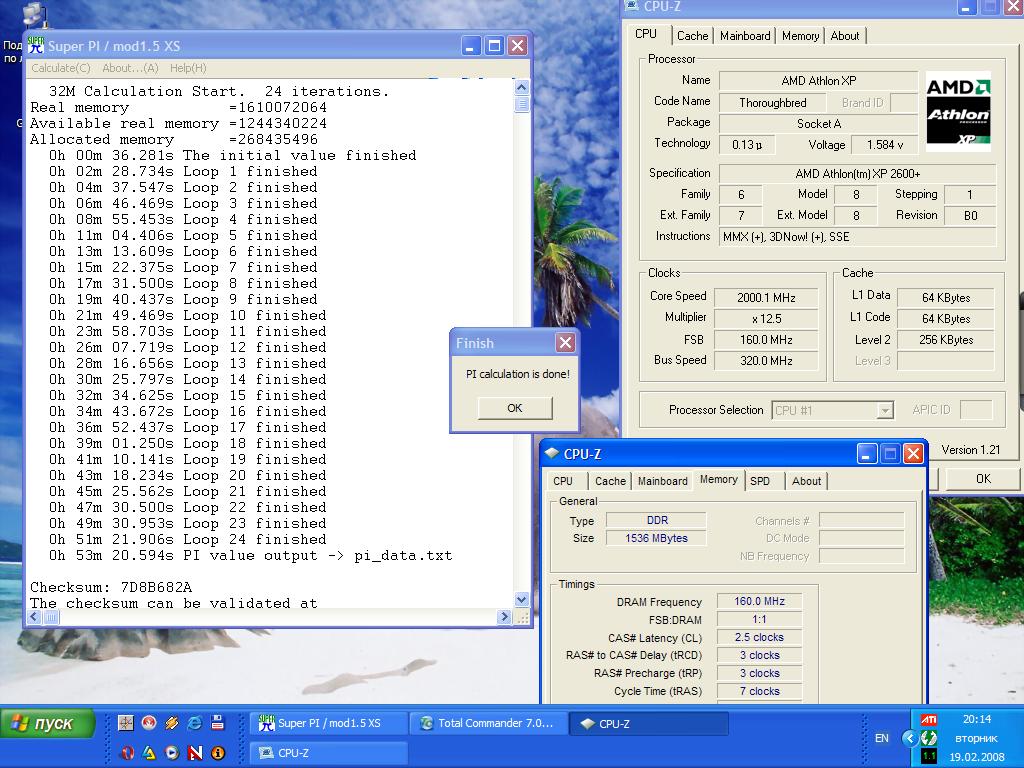
Task: Click OK in the Finish dialog
Action: (x=515, y=408)
